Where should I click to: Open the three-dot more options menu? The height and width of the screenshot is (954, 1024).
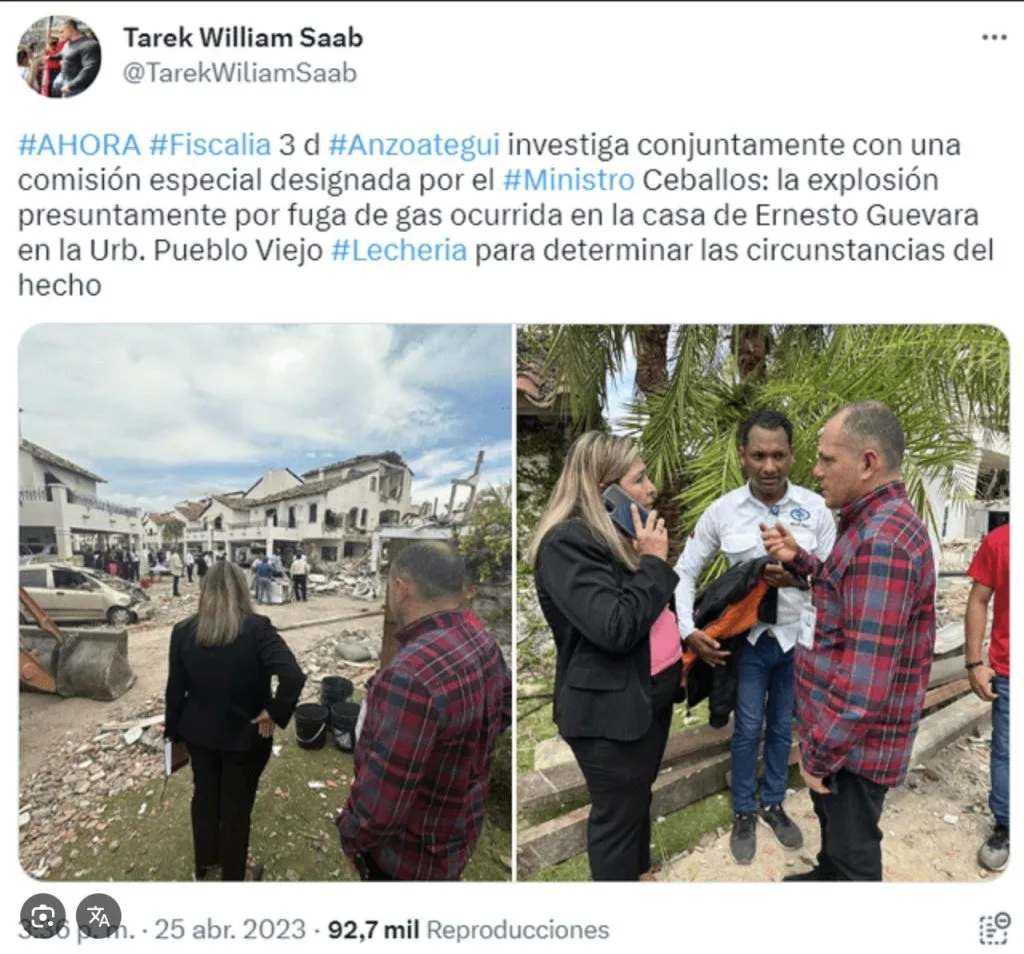point(994,38)
